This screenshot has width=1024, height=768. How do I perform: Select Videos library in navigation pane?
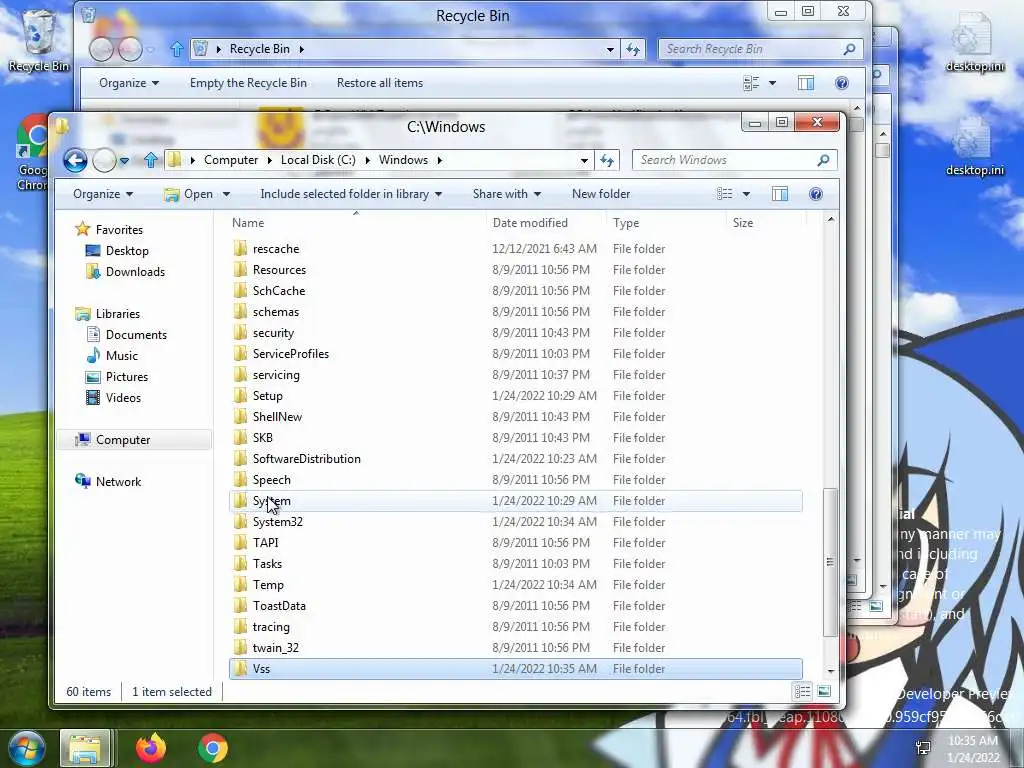click(x=123, y=398)
